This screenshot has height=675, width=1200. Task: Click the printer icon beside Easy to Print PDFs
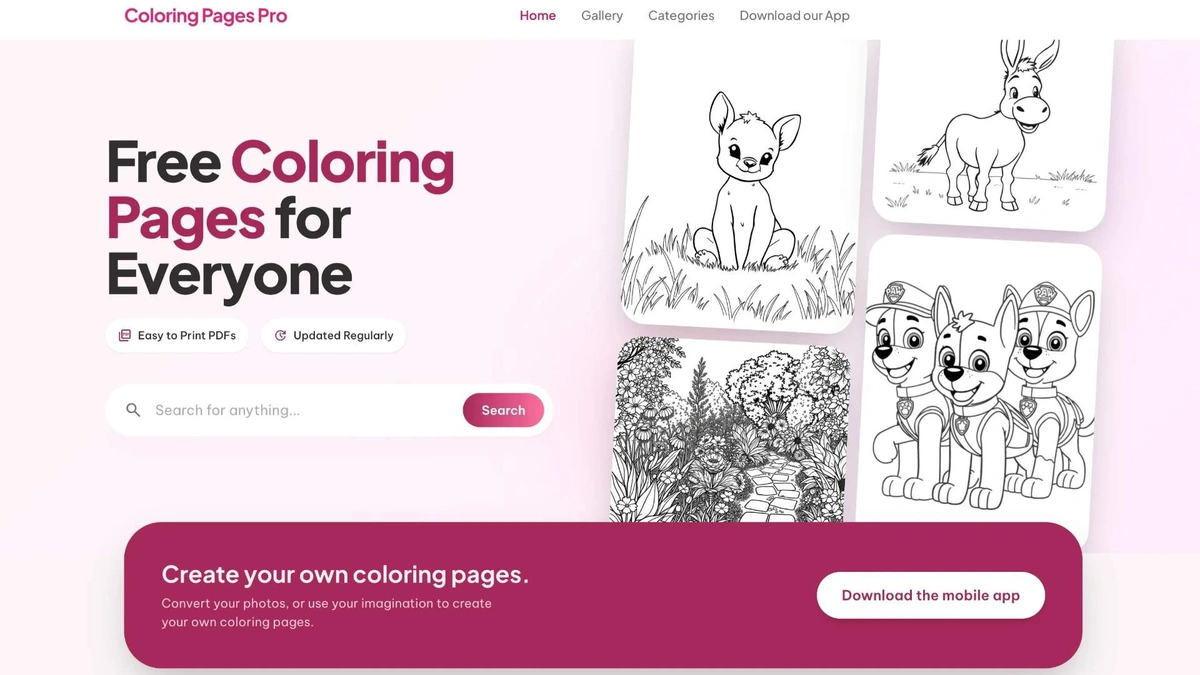pos(124,335)
